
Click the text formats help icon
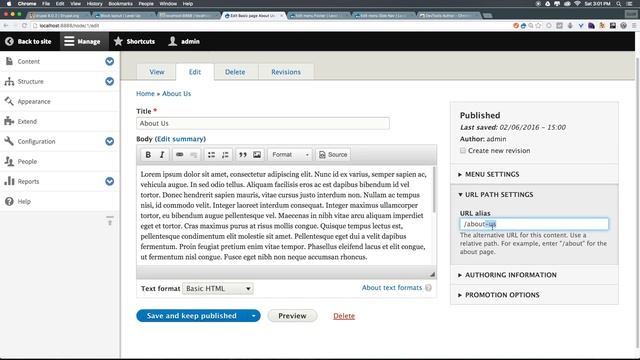(x=428, y=288)
